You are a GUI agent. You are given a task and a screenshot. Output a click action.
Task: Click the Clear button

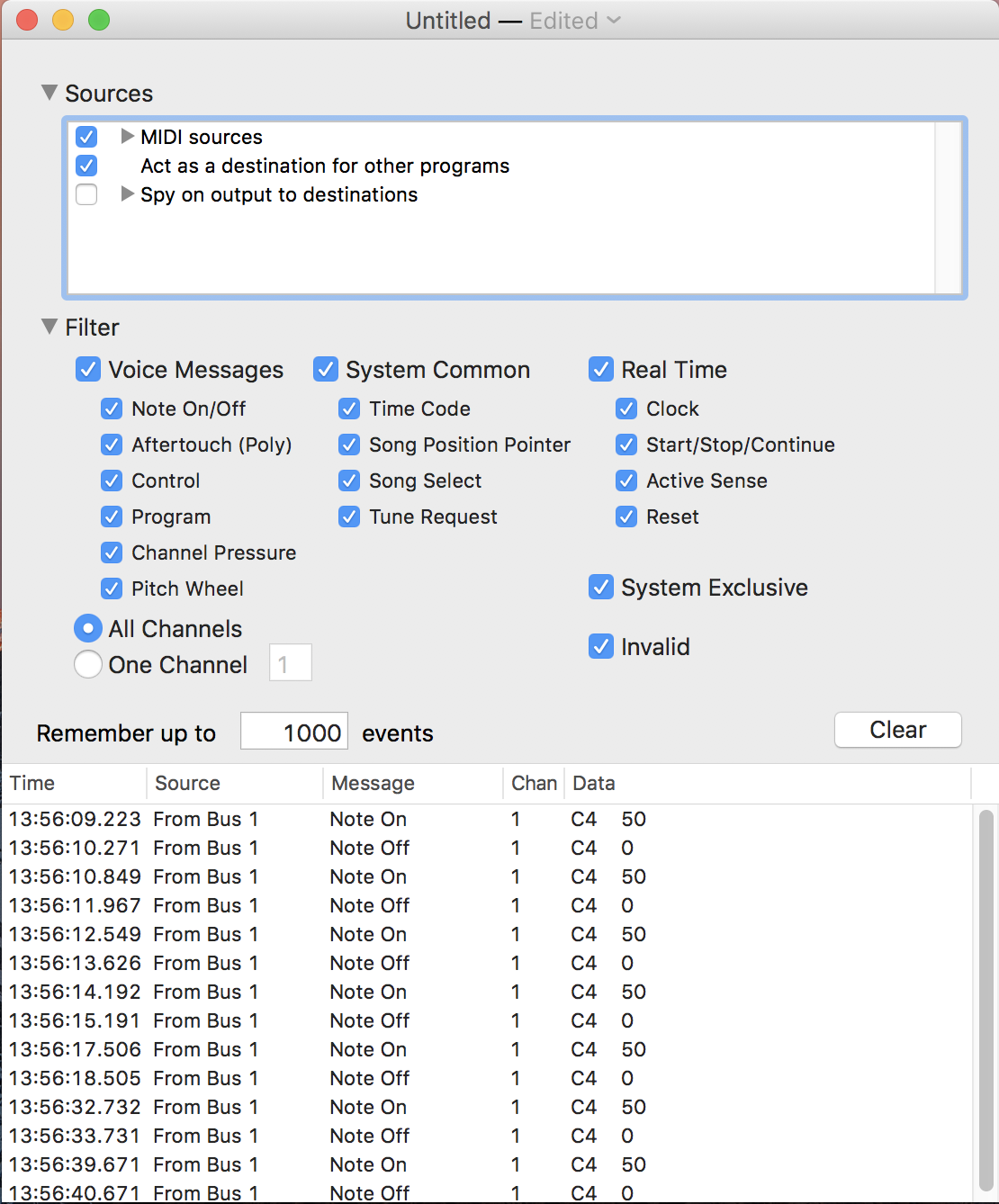pos(897,730)
